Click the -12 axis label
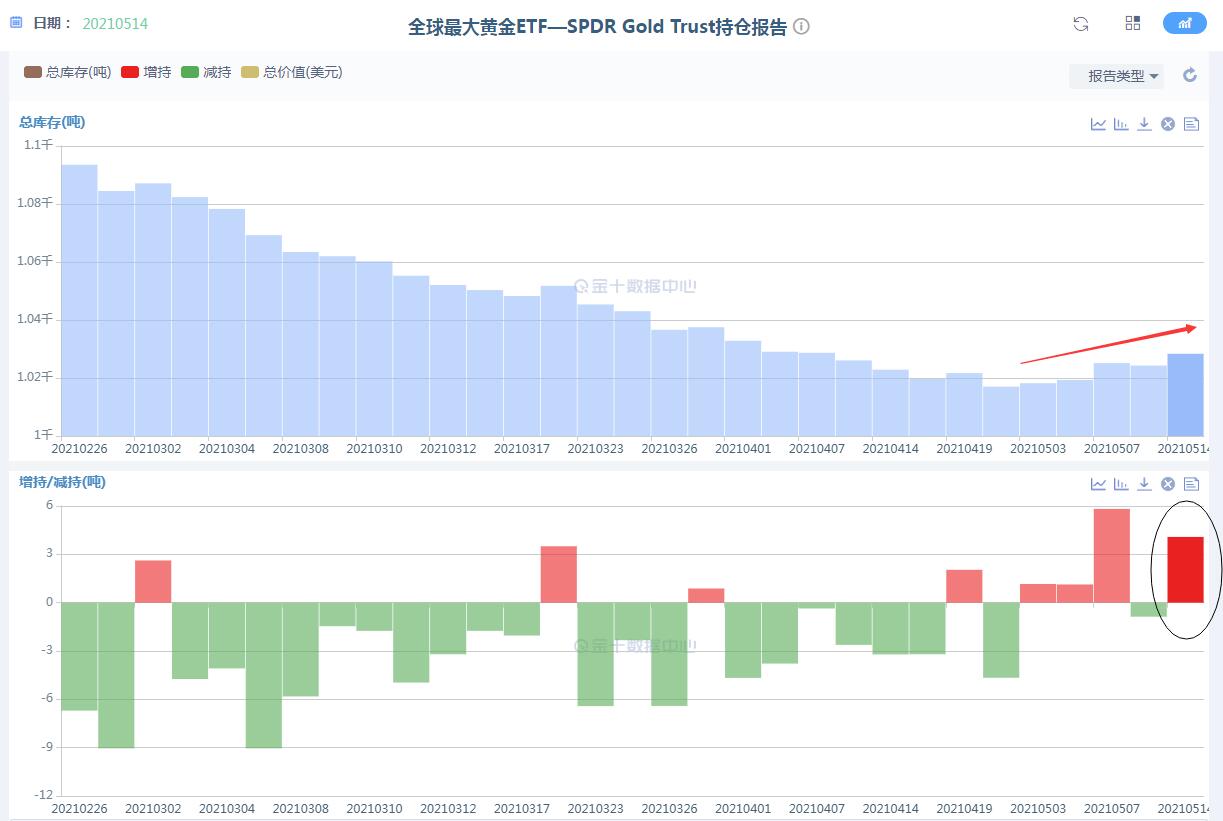Image resolution: width=1223 pixels, height=821 pixels. 43,795
